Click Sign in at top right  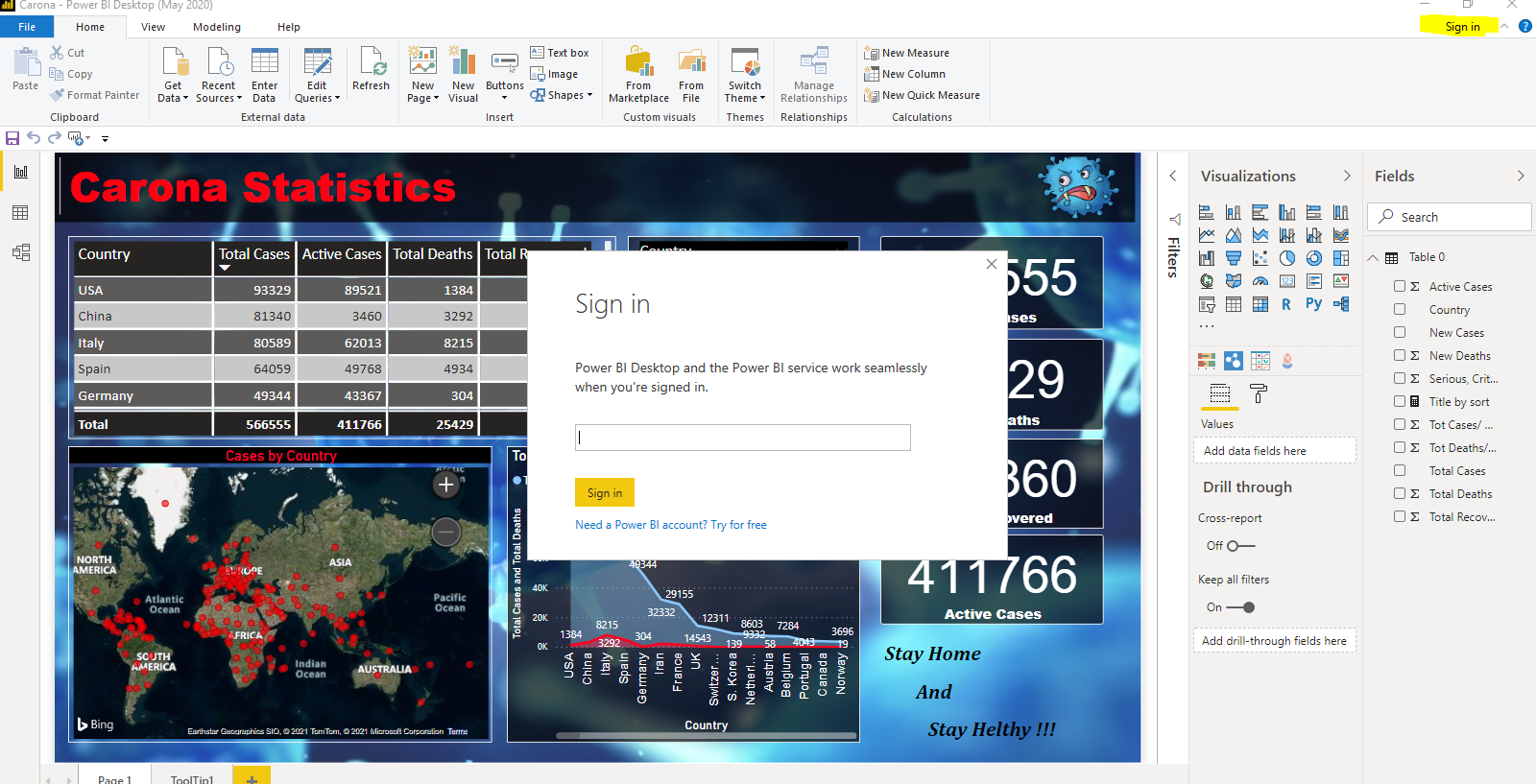tap(1462, 27)
